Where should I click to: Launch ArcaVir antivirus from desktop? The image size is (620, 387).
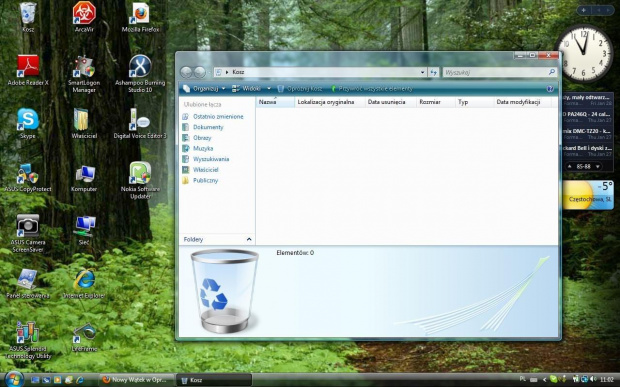pos(84,17)
